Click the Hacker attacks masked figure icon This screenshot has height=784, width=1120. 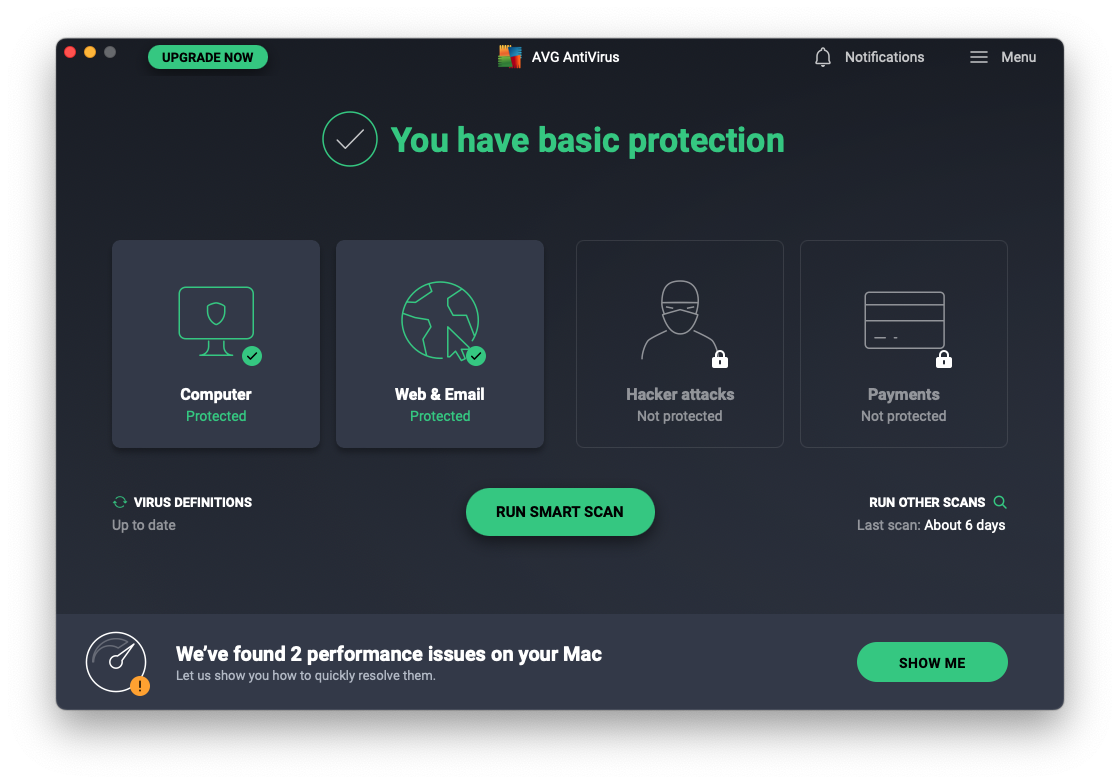679,320
